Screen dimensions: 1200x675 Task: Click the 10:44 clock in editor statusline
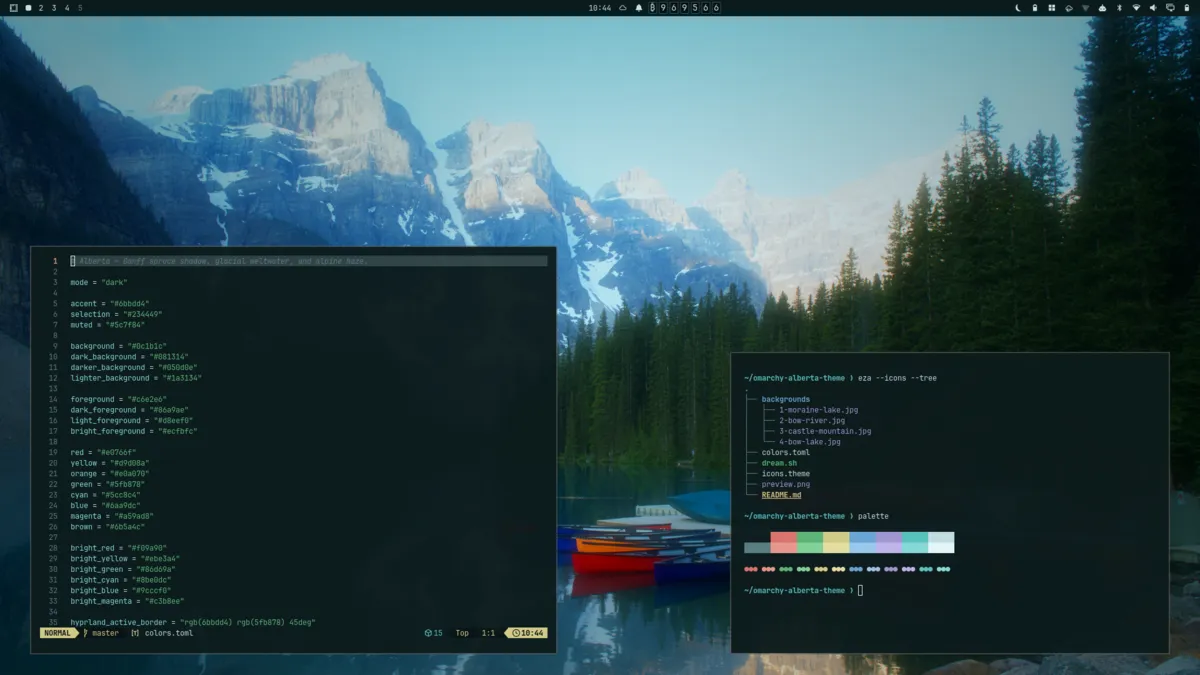click(x=527, y=633)
